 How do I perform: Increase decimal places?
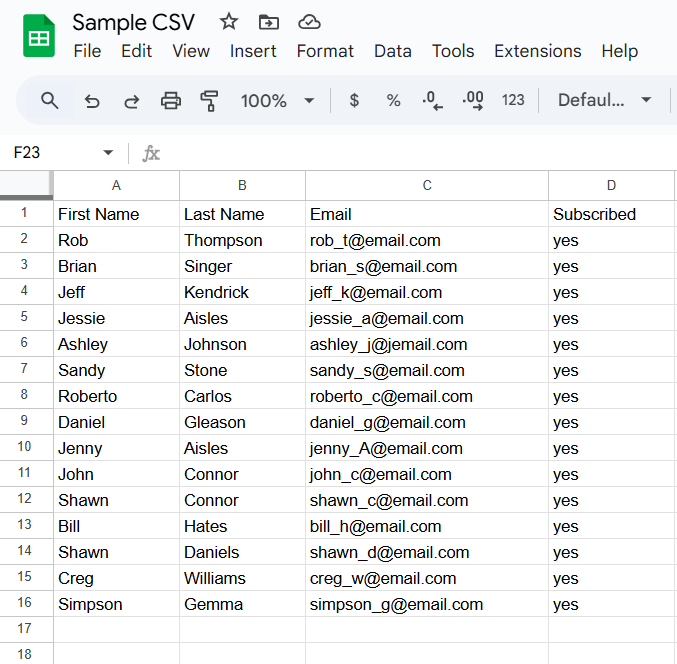coord(473,100)
